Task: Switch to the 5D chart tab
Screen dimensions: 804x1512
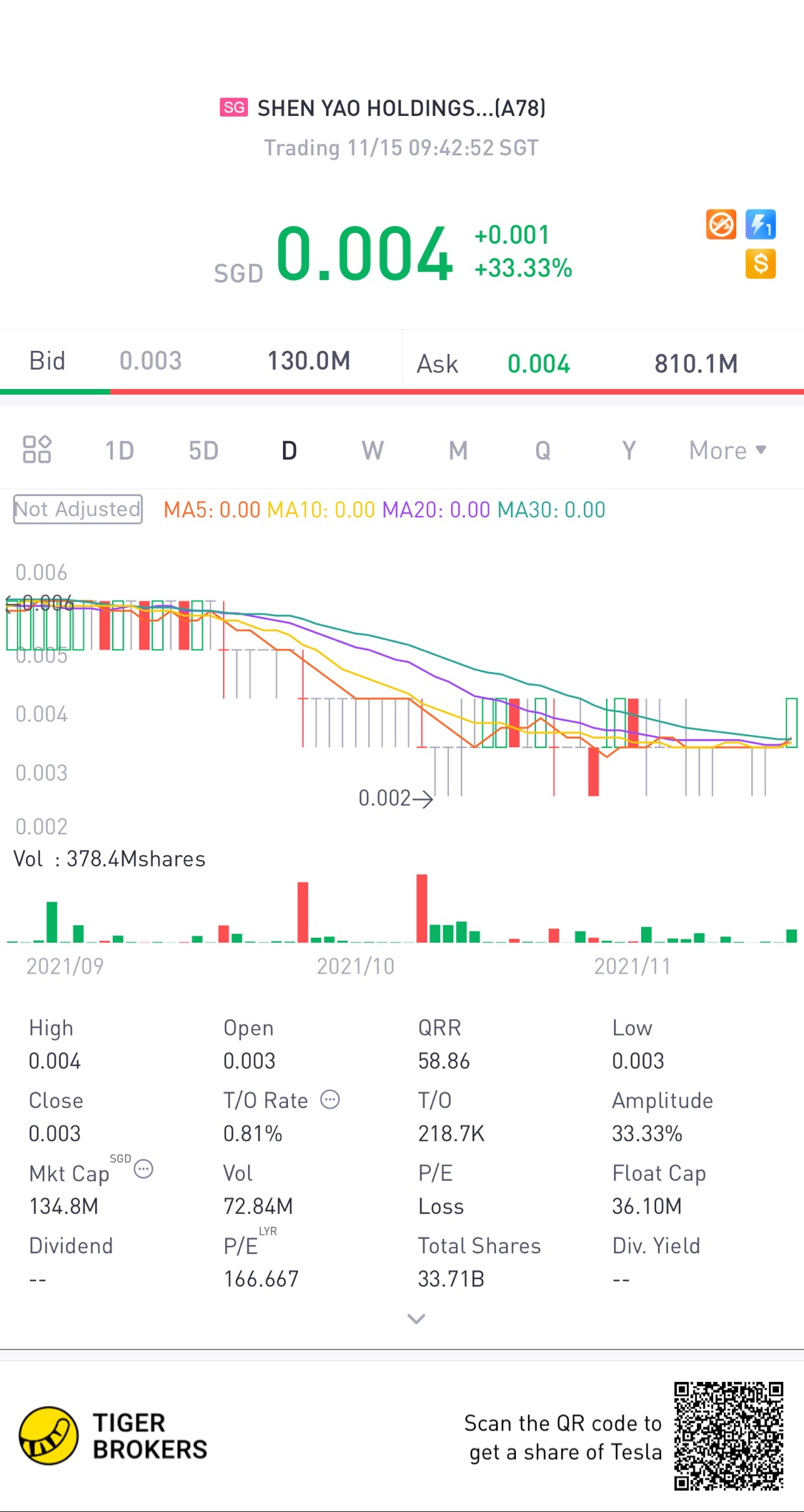Action: pyautogui.click(x=204, y=450)
